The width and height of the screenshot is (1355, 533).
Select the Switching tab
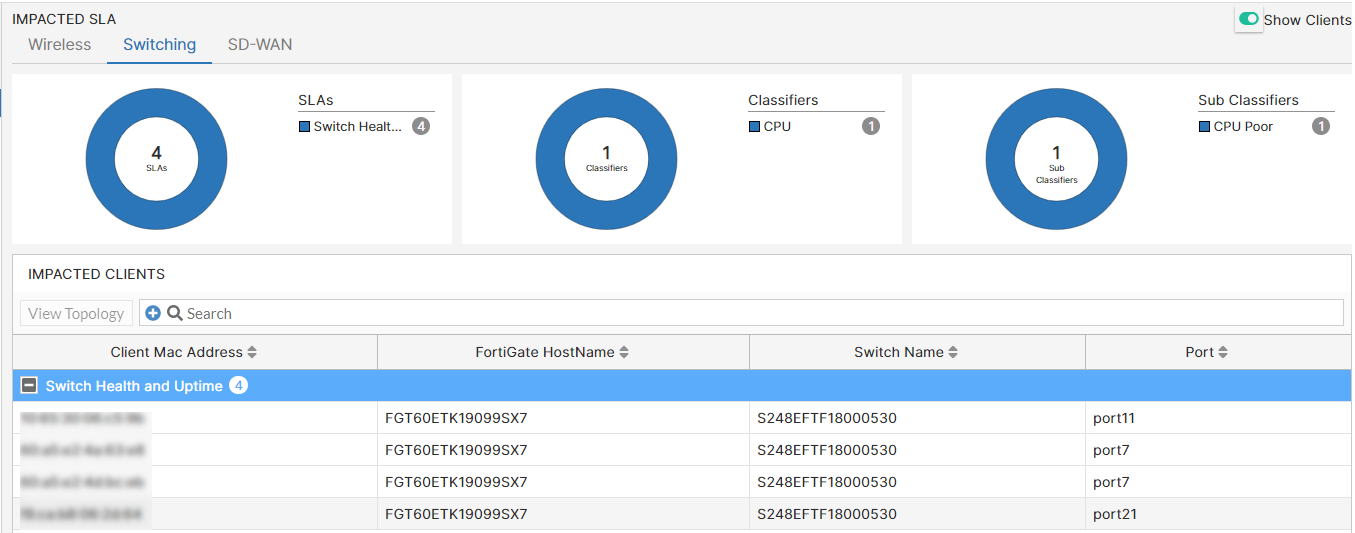coord(159,45)
